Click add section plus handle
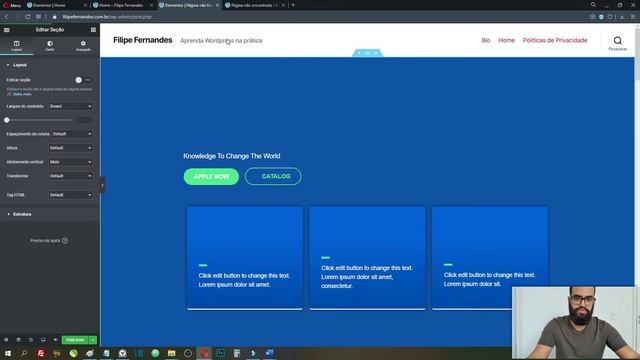 pyautogui.click(x=359, y=53)
